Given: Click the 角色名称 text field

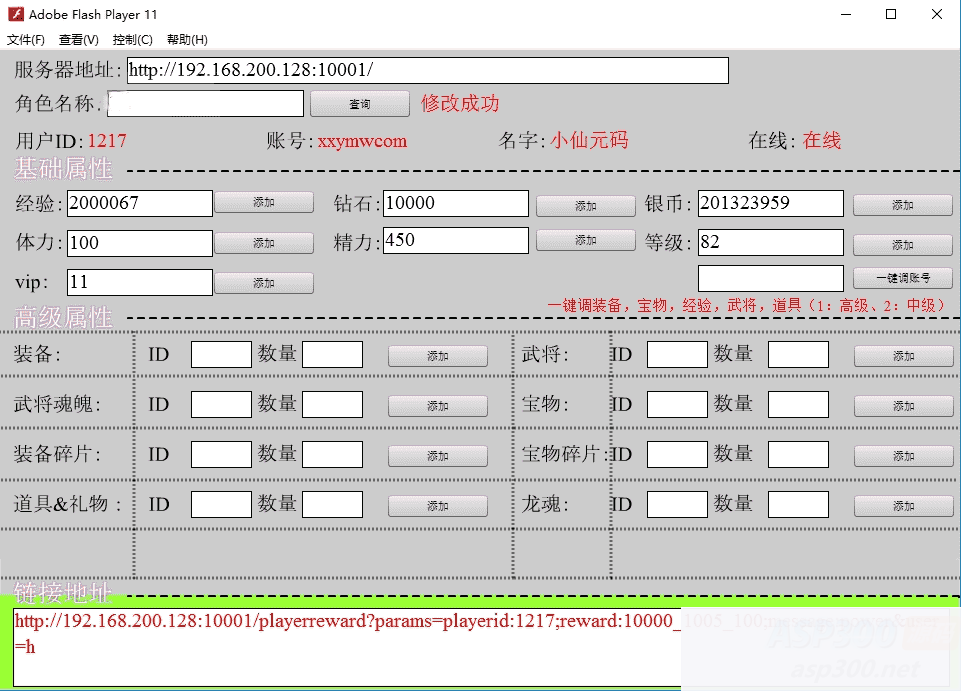Looking at the screenshot, I should click(205, 104).
